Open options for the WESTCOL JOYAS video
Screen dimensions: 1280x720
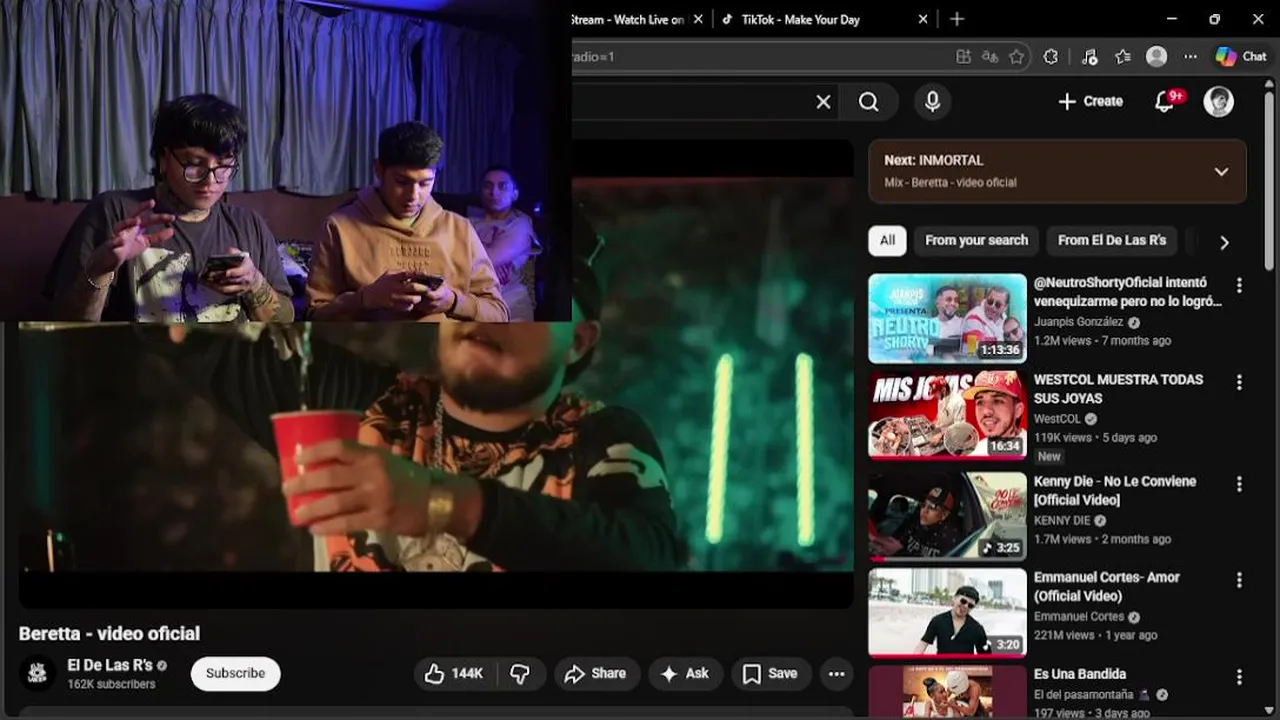pyautogui.click(x=1239, y=382)
